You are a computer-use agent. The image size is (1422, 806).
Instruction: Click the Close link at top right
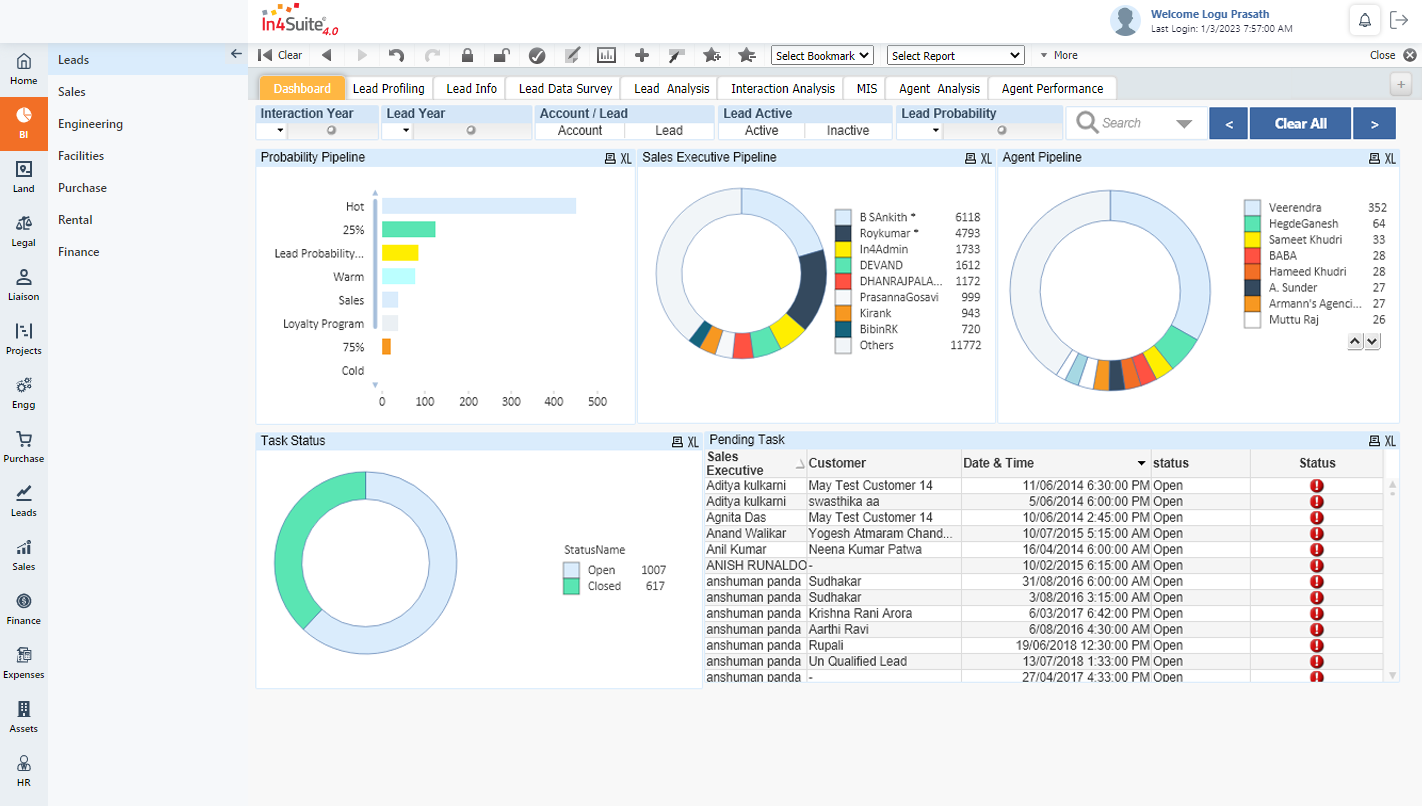point(1381,55)
